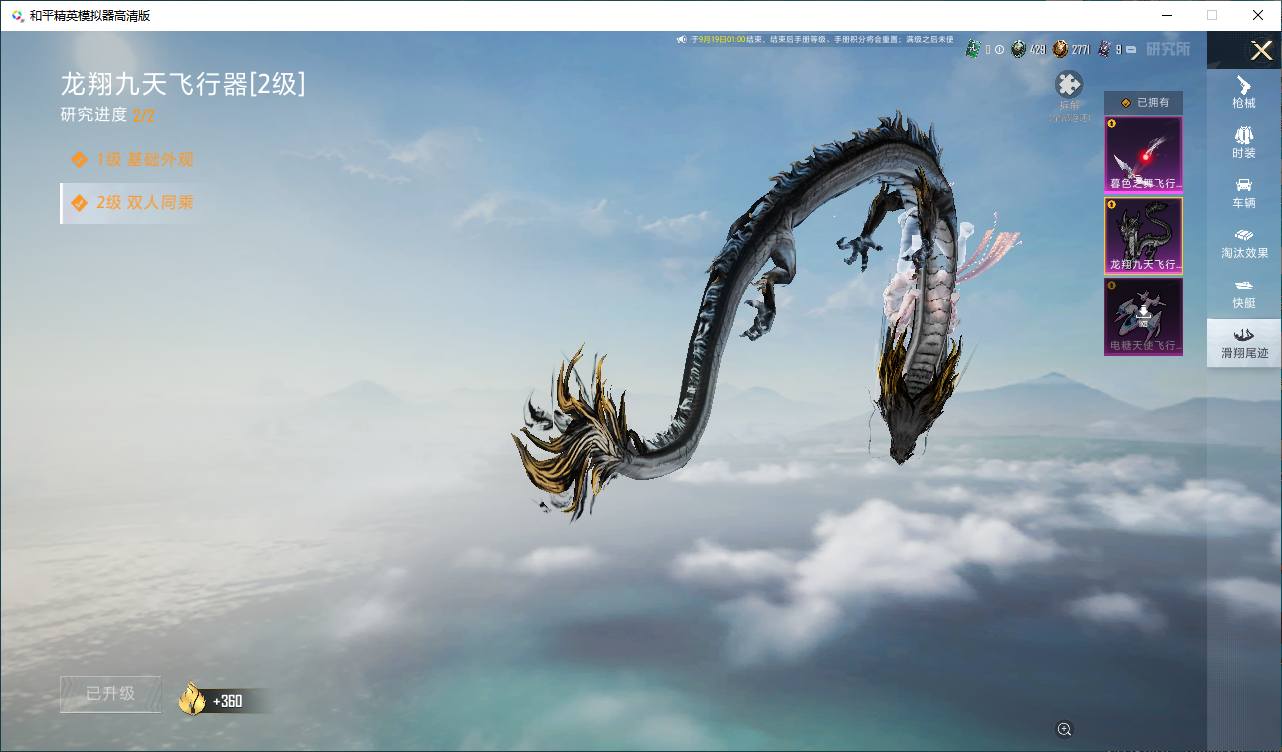Click the 研究进度 2/2 progress text
Image resolution: width=1282 pixels, height=752 pixels.
click(x=108, y=115)
